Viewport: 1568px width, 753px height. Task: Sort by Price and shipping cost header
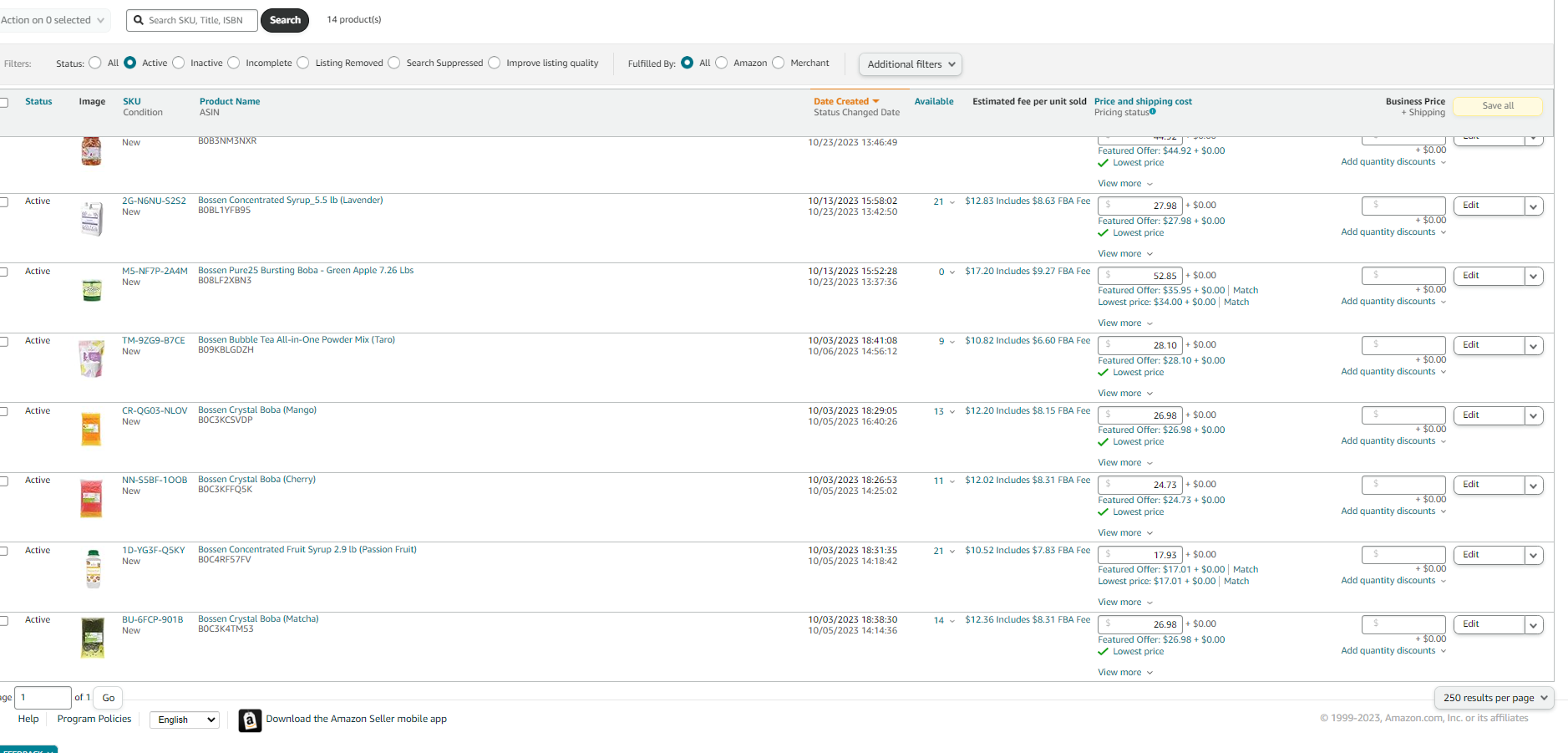point(1143,101)
